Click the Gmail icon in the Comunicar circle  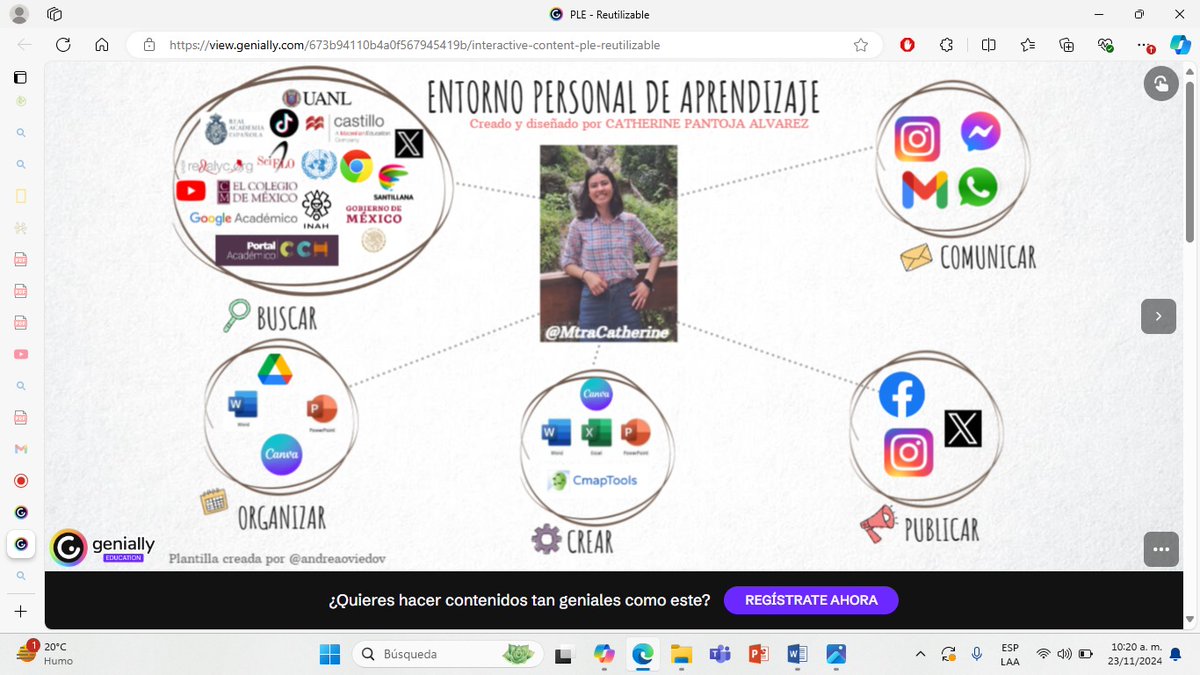click(x=925, y=191)
